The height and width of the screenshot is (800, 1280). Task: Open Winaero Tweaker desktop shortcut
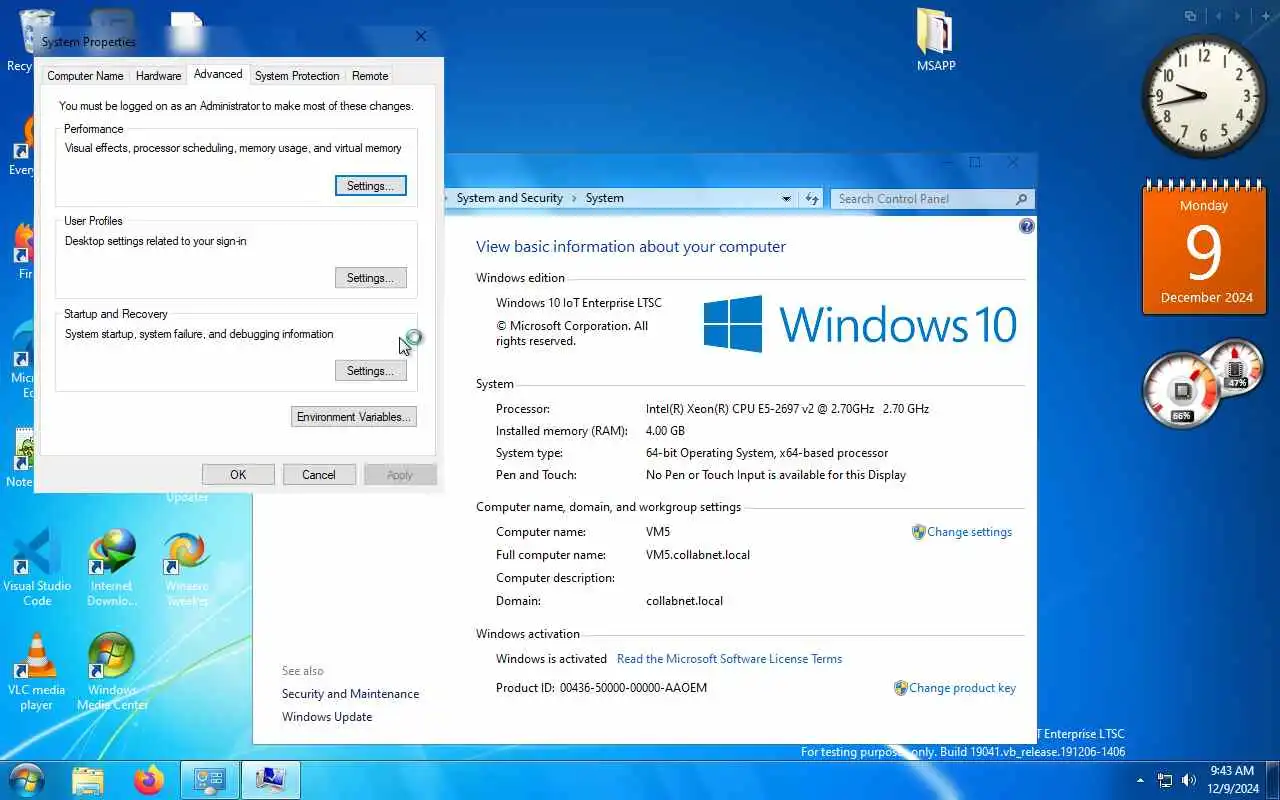click(x=187, y=566)
